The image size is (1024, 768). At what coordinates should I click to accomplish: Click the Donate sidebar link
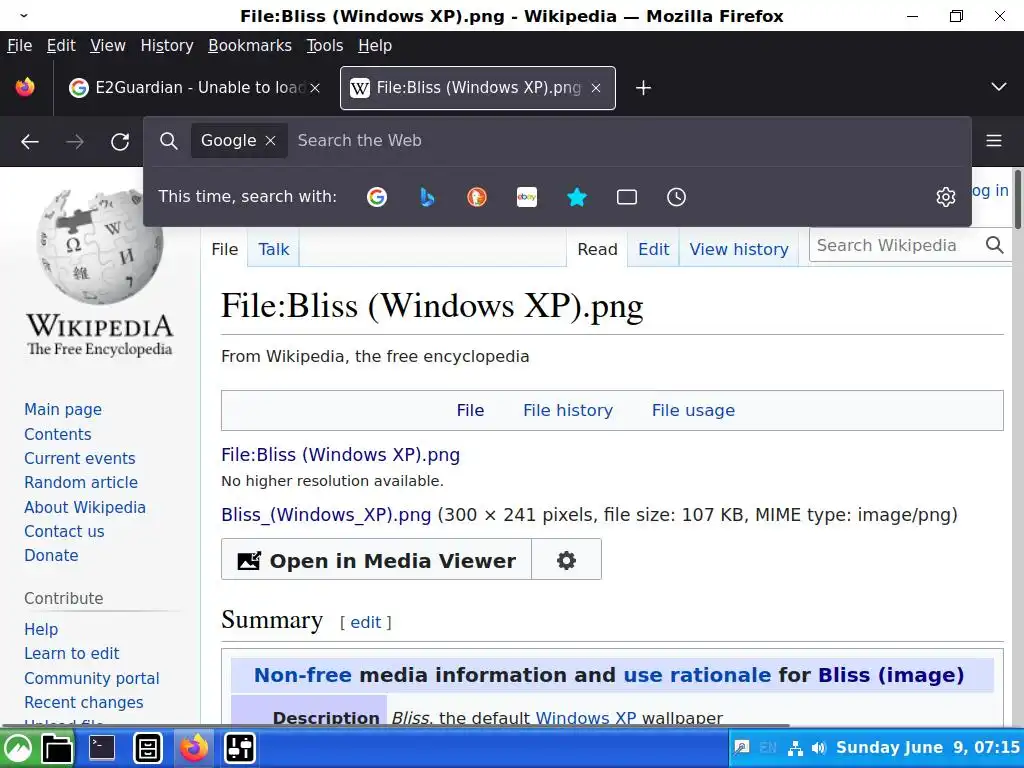click(52, 556)
